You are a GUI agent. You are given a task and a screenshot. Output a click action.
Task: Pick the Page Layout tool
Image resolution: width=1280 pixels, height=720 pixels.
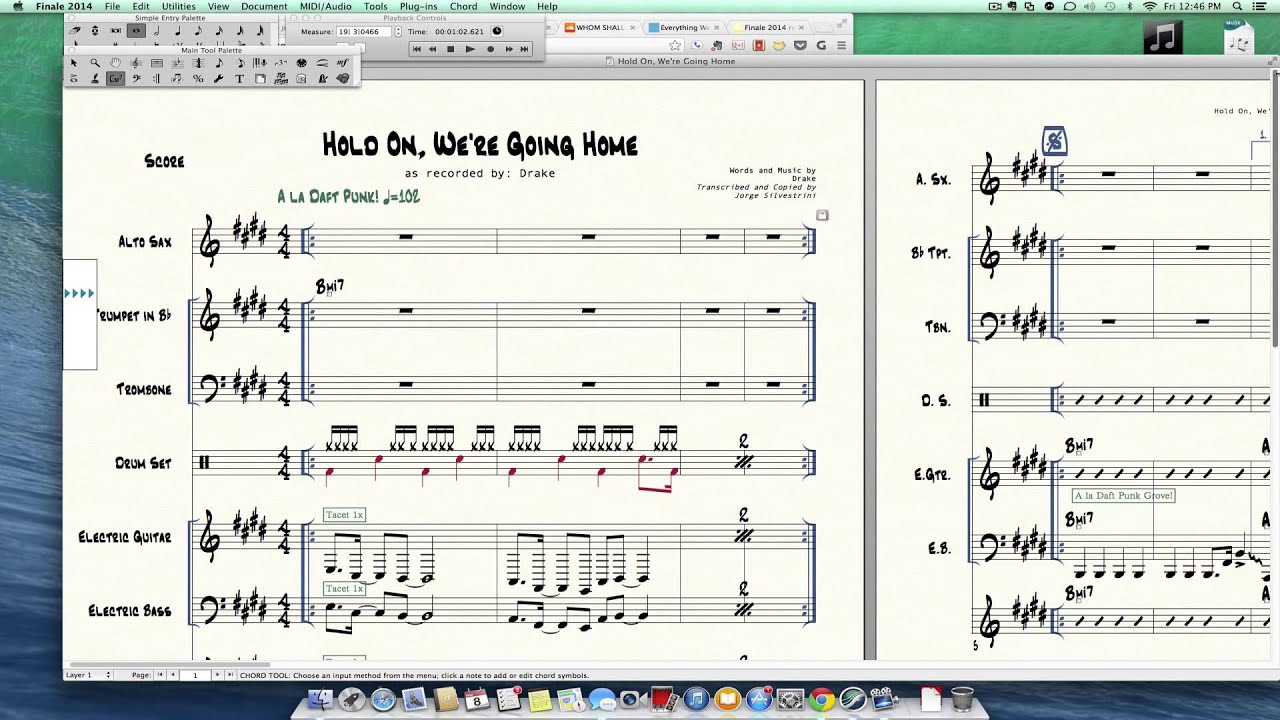[260, 79]
